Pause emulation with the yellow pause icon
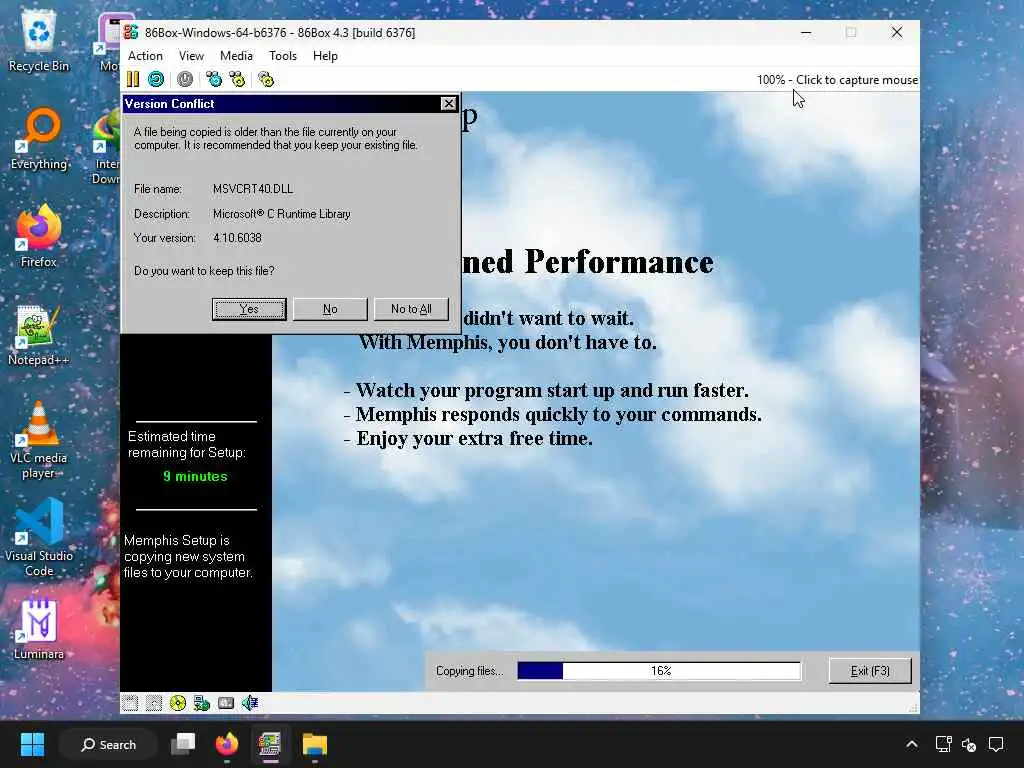Screen dimensions: 1024x768 [x=133, y=80]
